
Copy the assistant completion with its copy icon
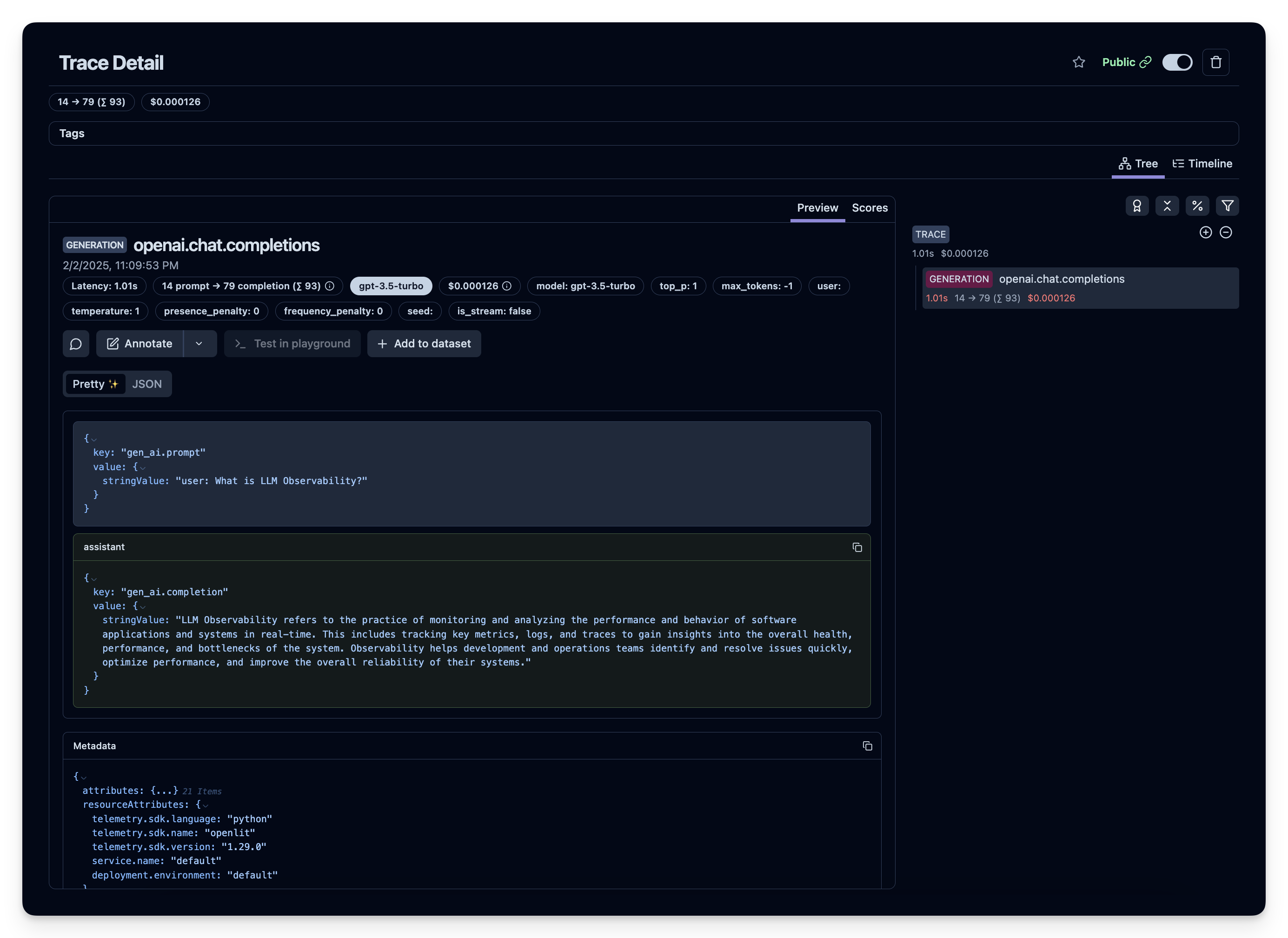click(x=857, y=547)
